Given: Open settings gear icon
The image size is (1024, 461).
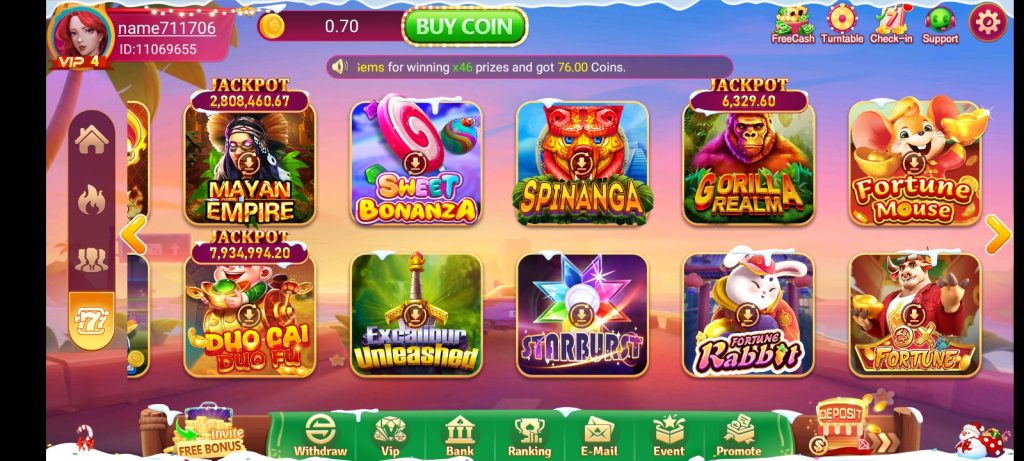Looking at the screenshot, I should coord(987,23).
